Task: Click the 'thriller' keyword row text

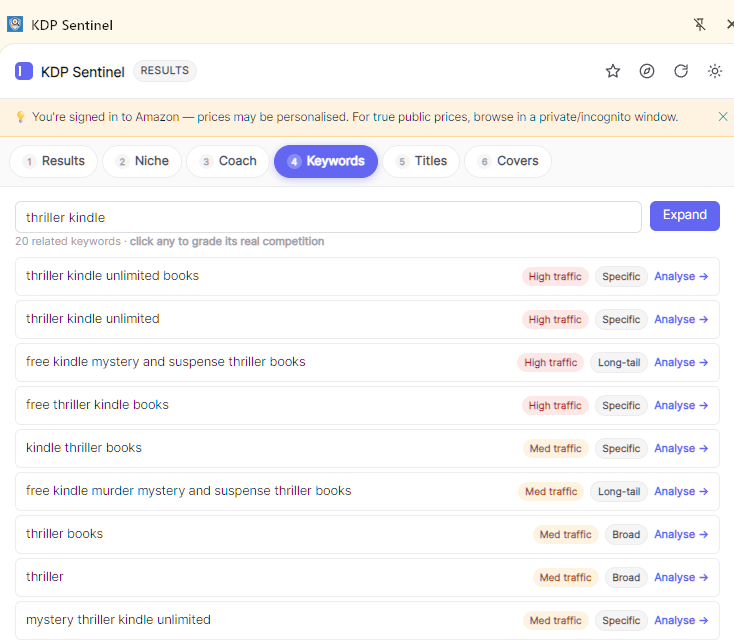Action: (x=44, y=577)
